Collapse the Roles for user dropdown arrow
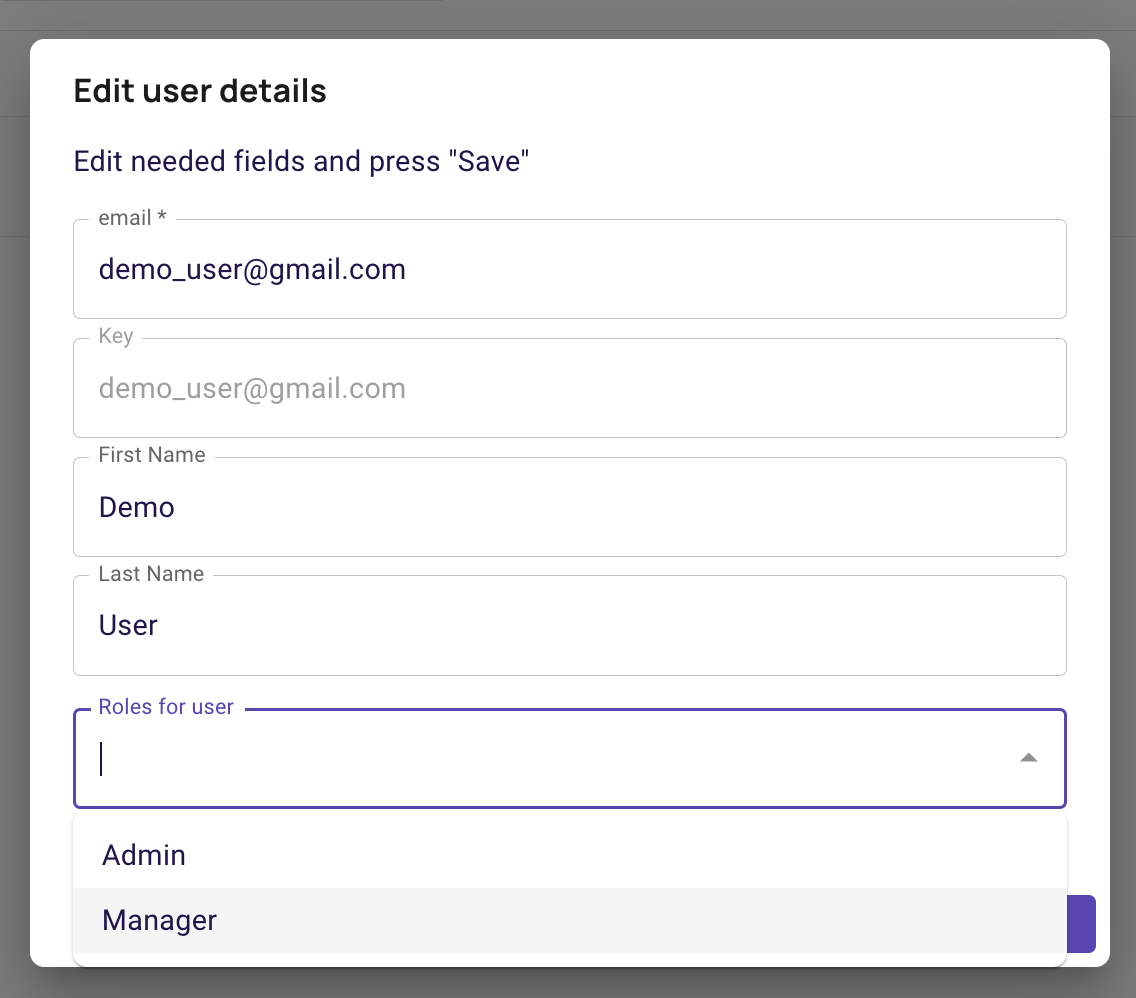 click(x=1028, y=758)
